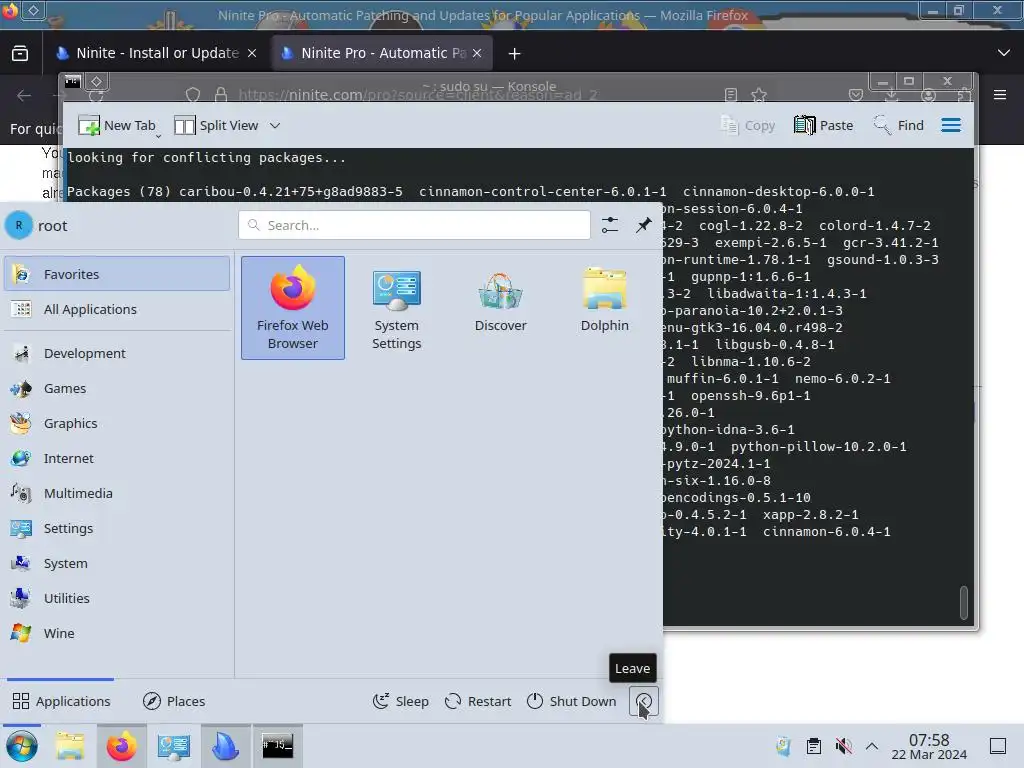Open the Start menu on taskbar
The width and height of the screenshot is (1024, 768).
(22, 746)
